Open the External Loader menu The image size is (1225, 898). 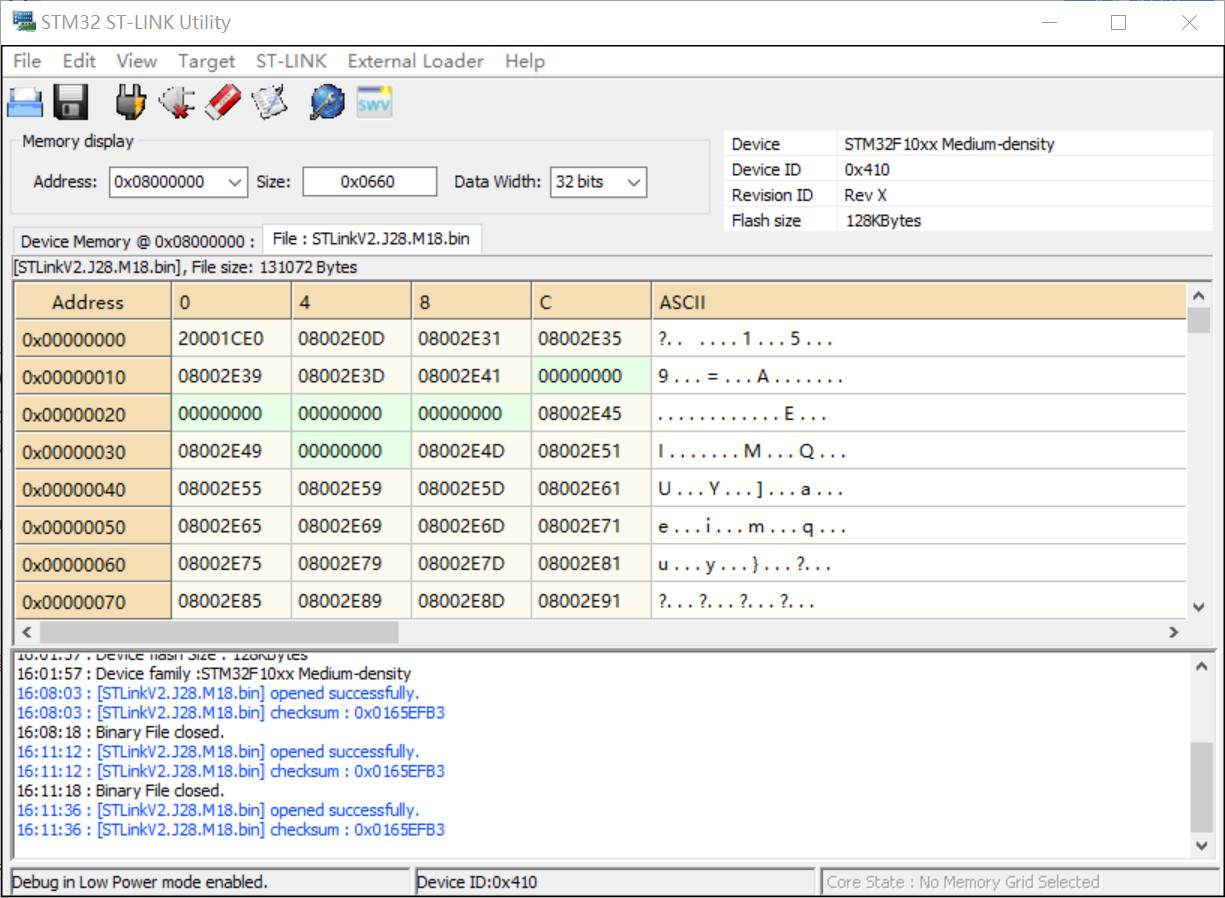415,61
